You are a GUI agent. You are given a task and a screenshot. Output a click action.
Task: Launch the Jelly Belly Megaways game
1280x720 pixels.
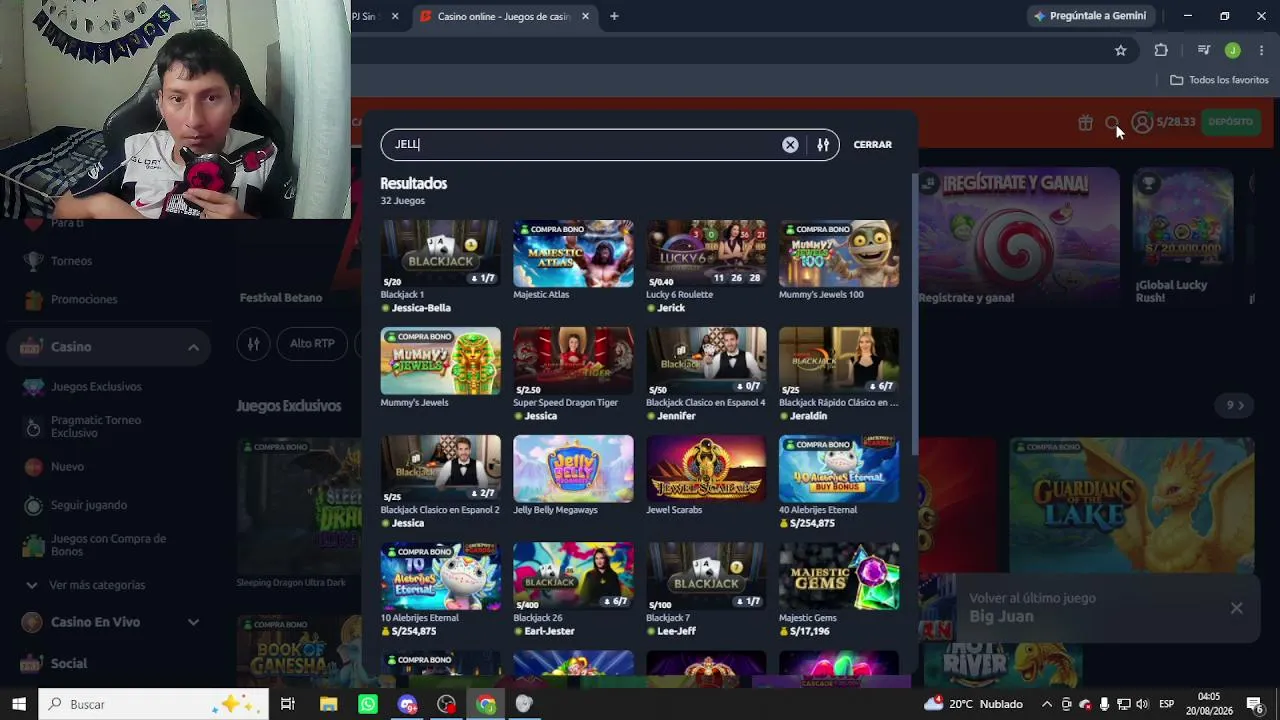(x=573, y=469)
